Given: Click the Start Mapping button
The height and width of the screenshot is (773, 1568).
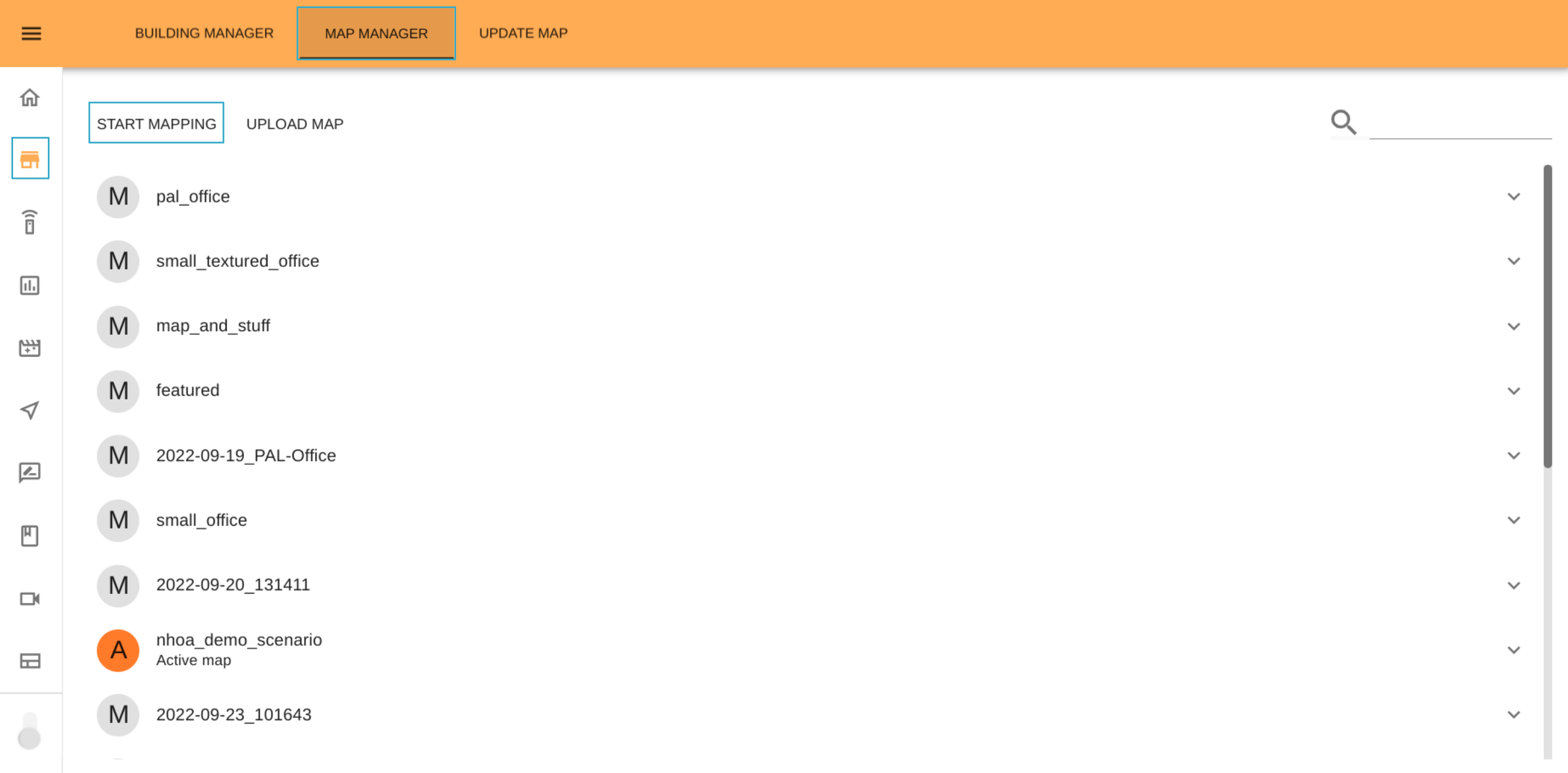Looking at the screenshot, I should click(x=157, y=123).
